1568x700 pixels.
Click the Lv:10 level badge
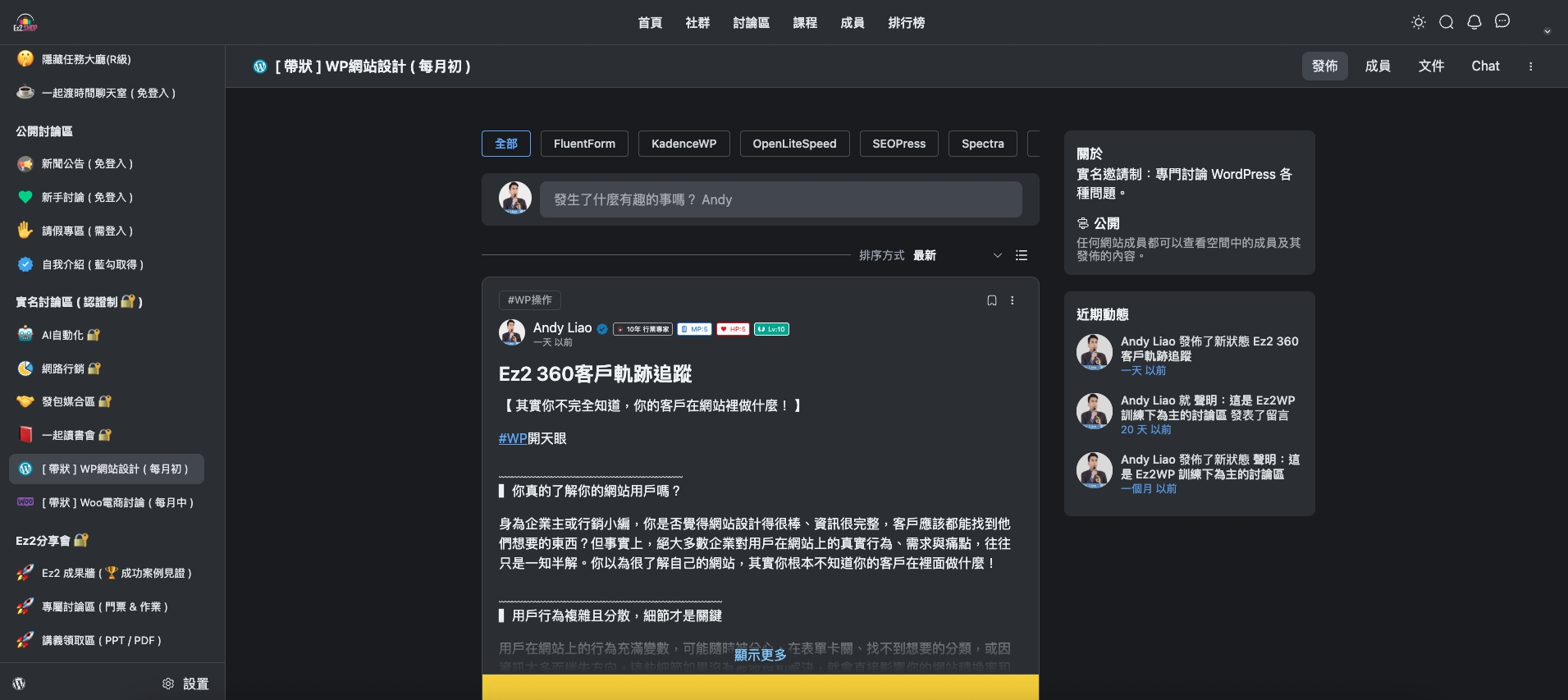coord(771,329)
